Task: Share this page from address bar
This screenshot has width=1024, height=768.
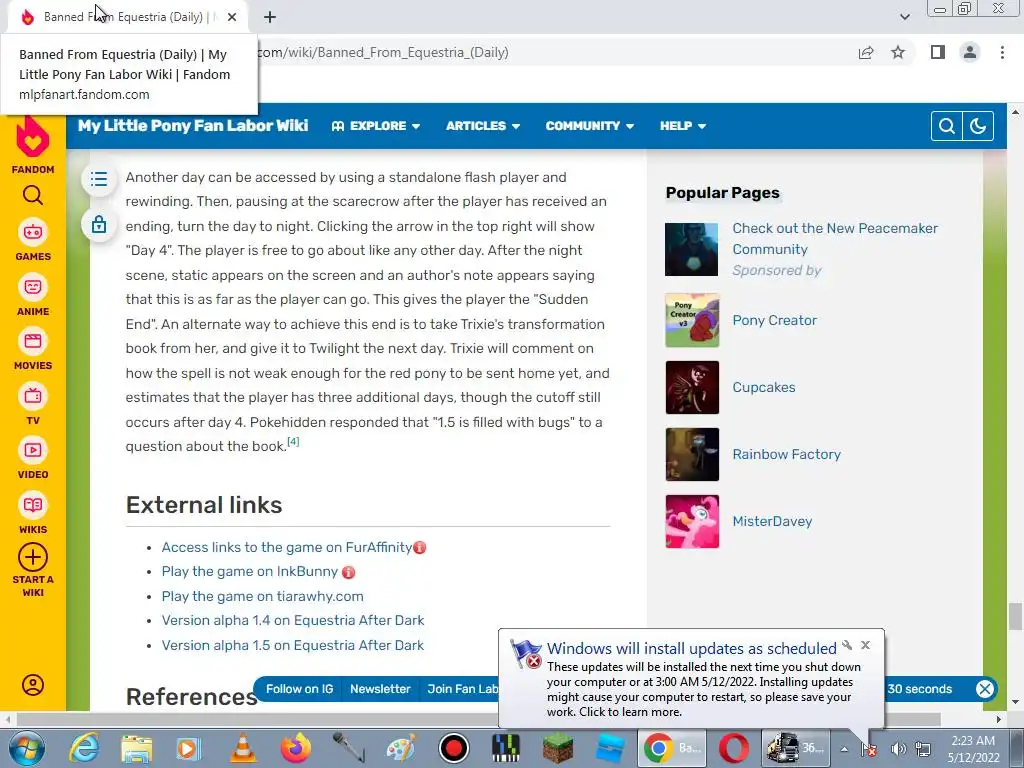Action: pyautogui.click(x=866, y=53)
